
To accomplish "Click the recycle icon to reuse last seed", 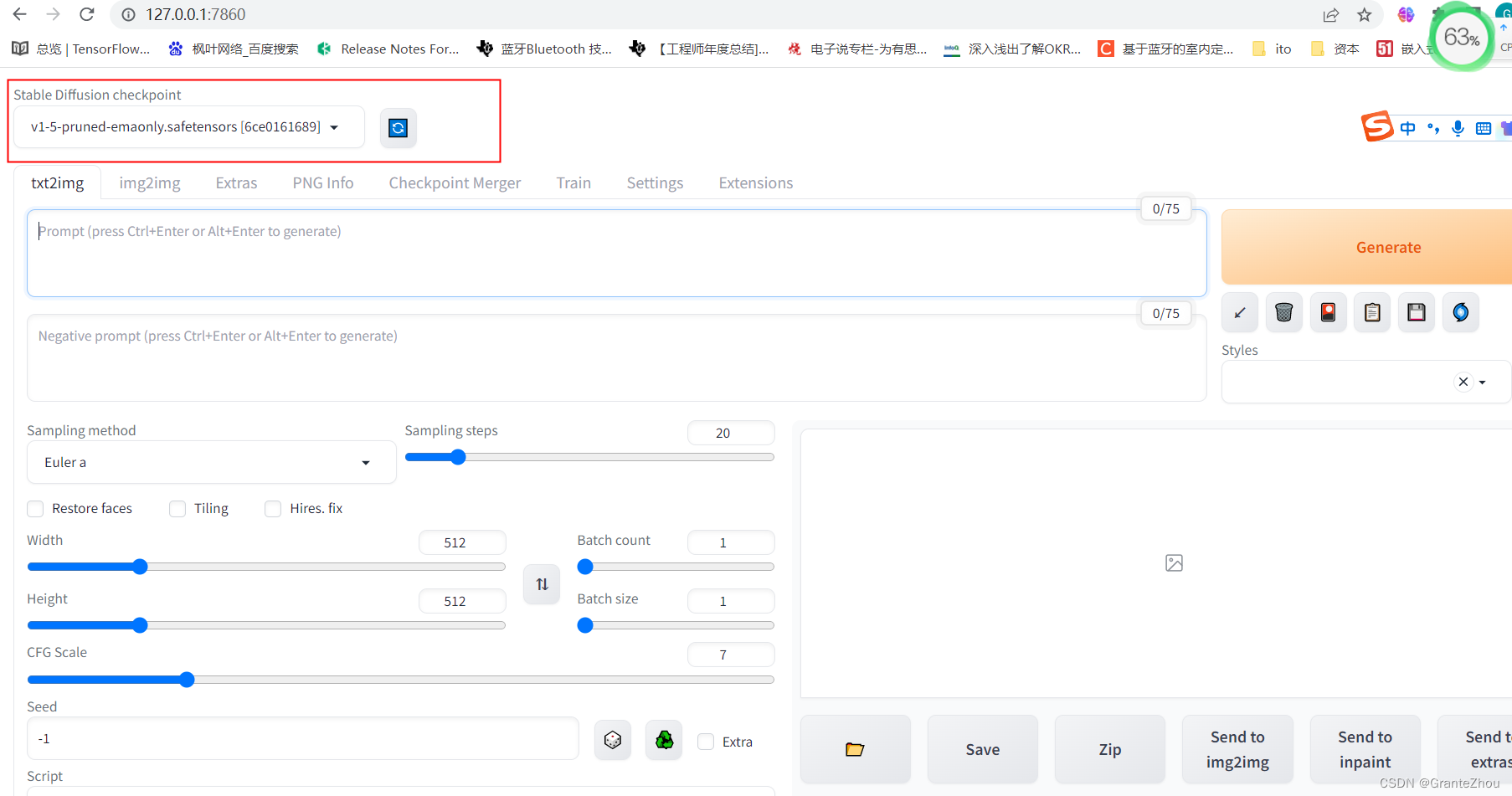I will click(x=663, y=739).
